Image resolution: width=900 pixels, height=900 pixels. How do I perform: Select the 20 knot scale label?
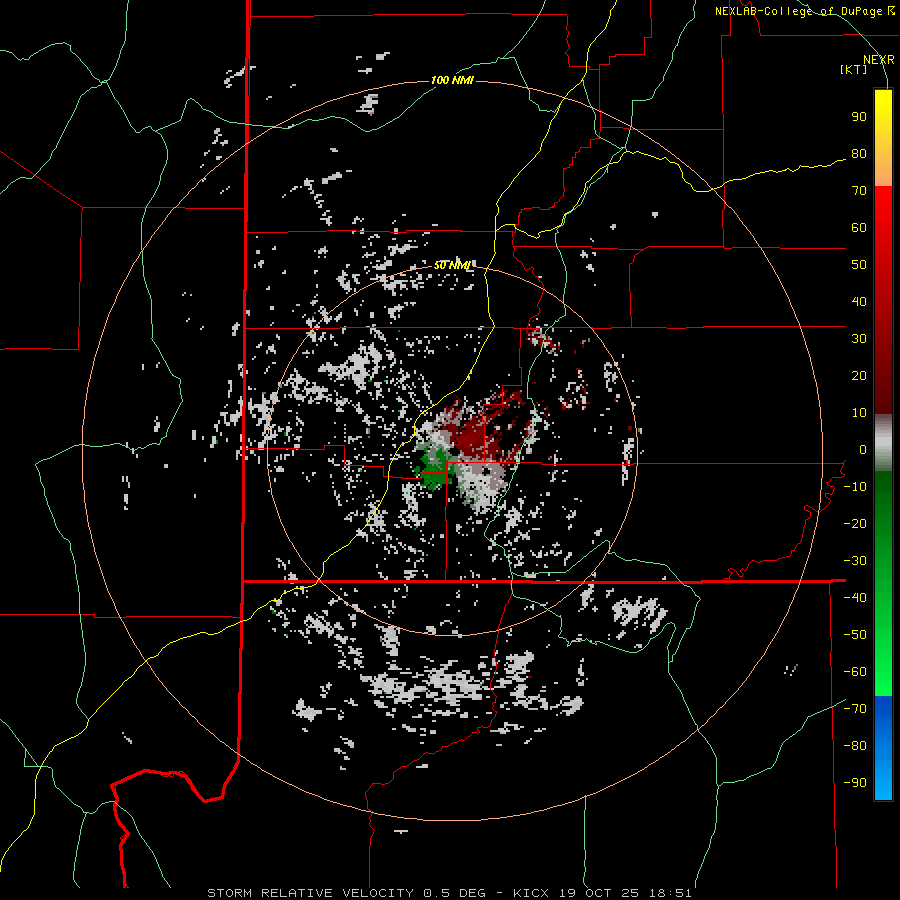pos(859,376)
